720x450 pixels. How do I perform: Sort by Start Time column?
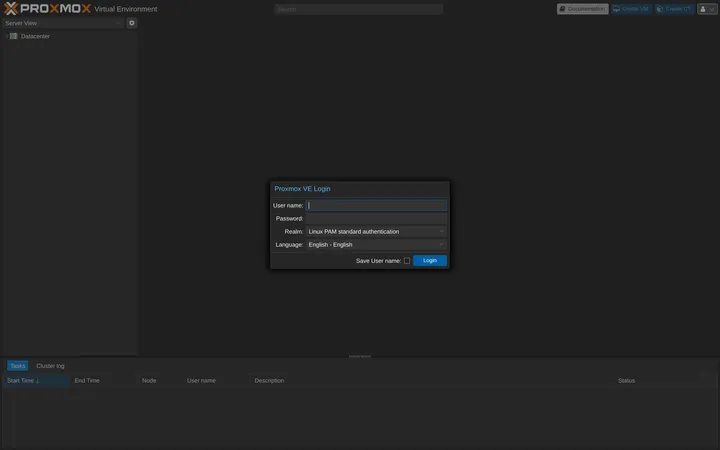pyautogui.click(x=36, y=381)
